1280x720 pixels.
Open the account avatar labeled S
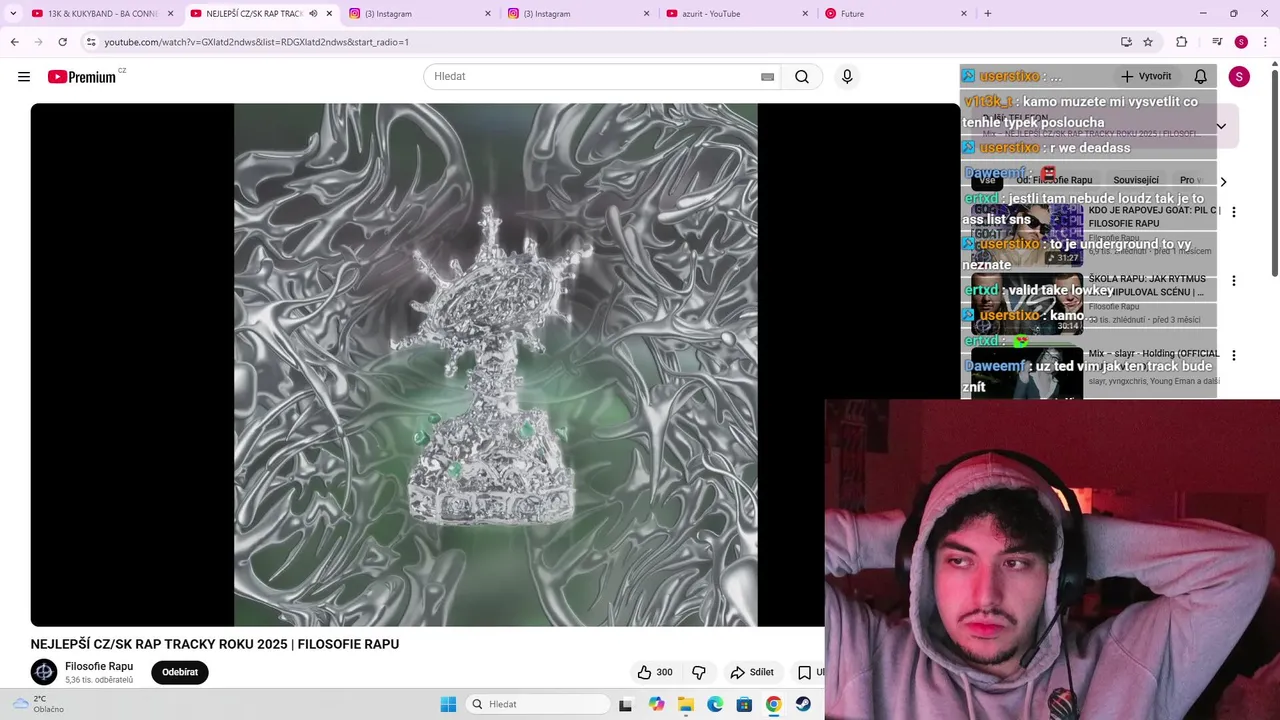[1239, 77]
